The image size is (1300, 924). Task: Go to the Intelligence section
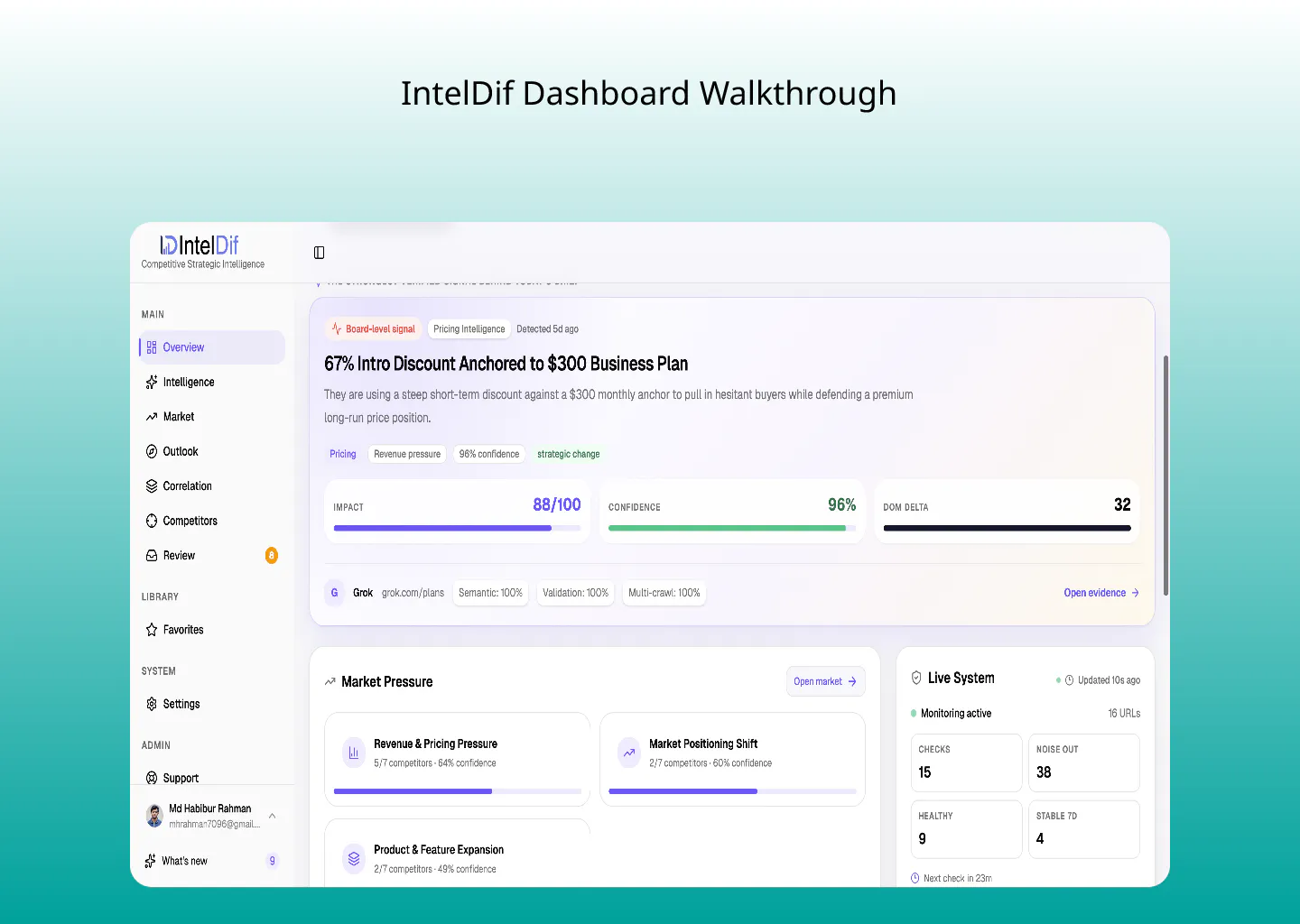(x=212, y=383)
